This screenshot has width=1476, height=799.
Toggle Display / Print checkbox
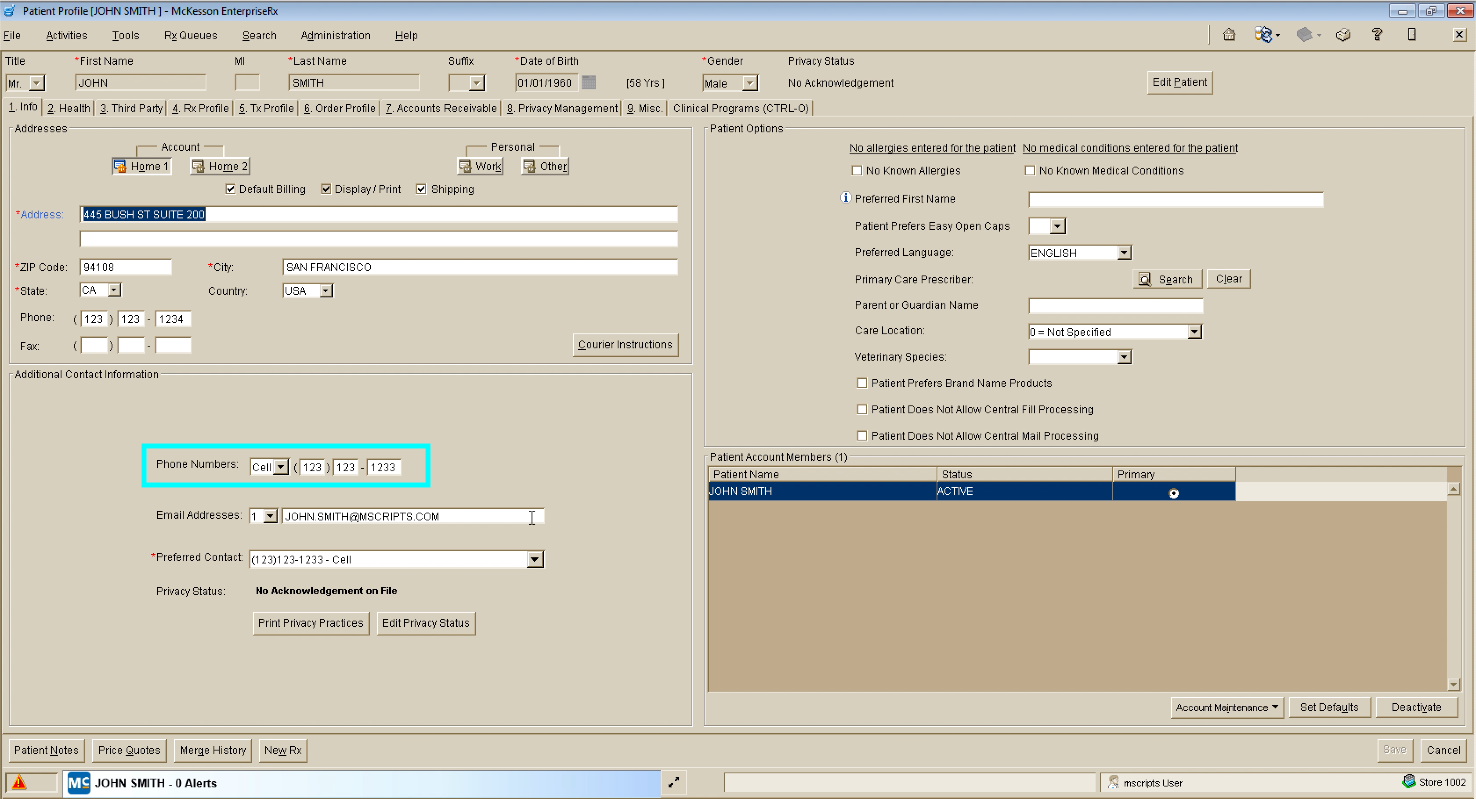tap(327, 189)
